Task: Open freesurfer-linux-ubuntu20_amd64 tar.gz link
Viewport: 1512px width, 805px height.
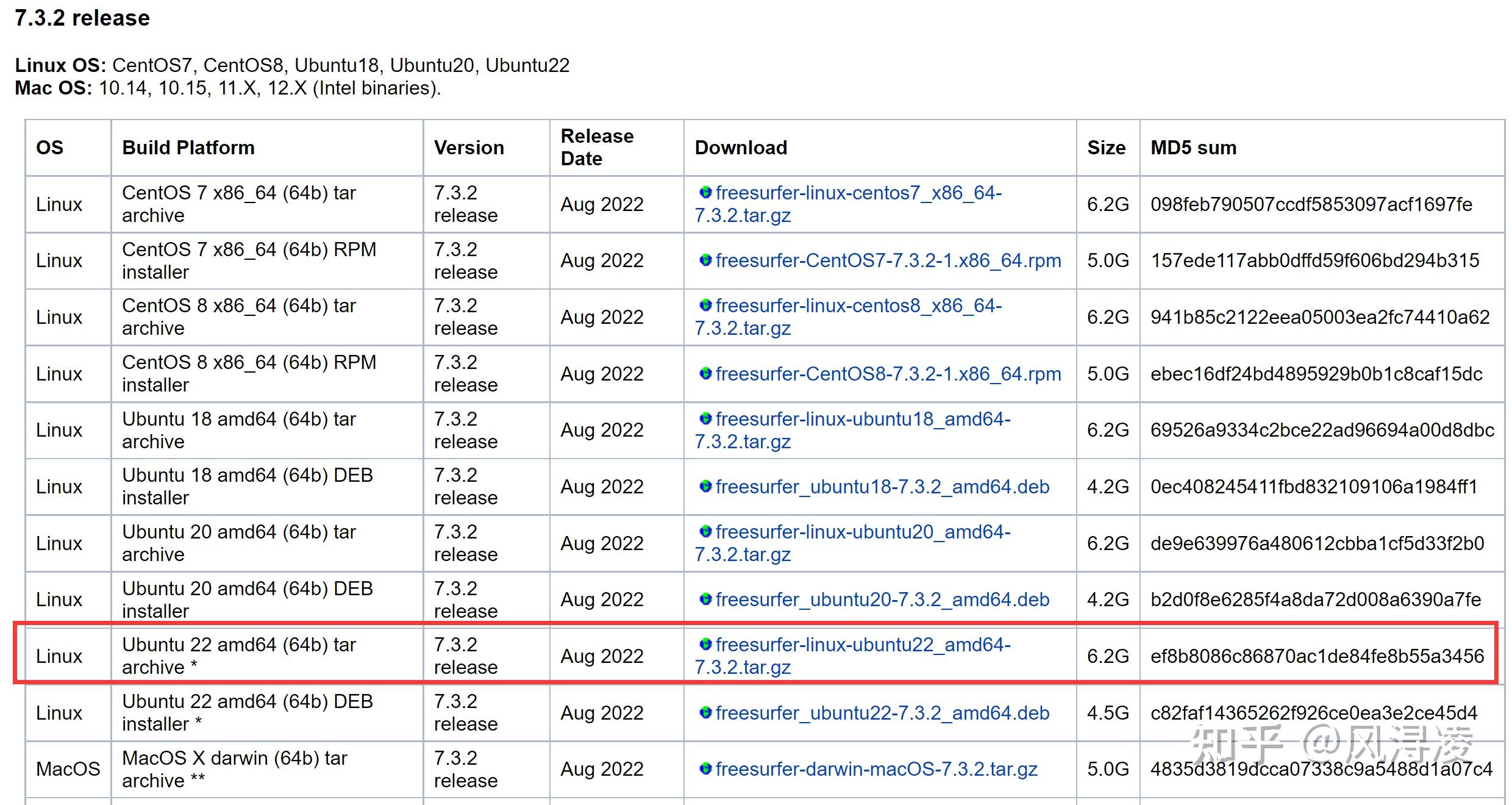Action: coord(862,532)
